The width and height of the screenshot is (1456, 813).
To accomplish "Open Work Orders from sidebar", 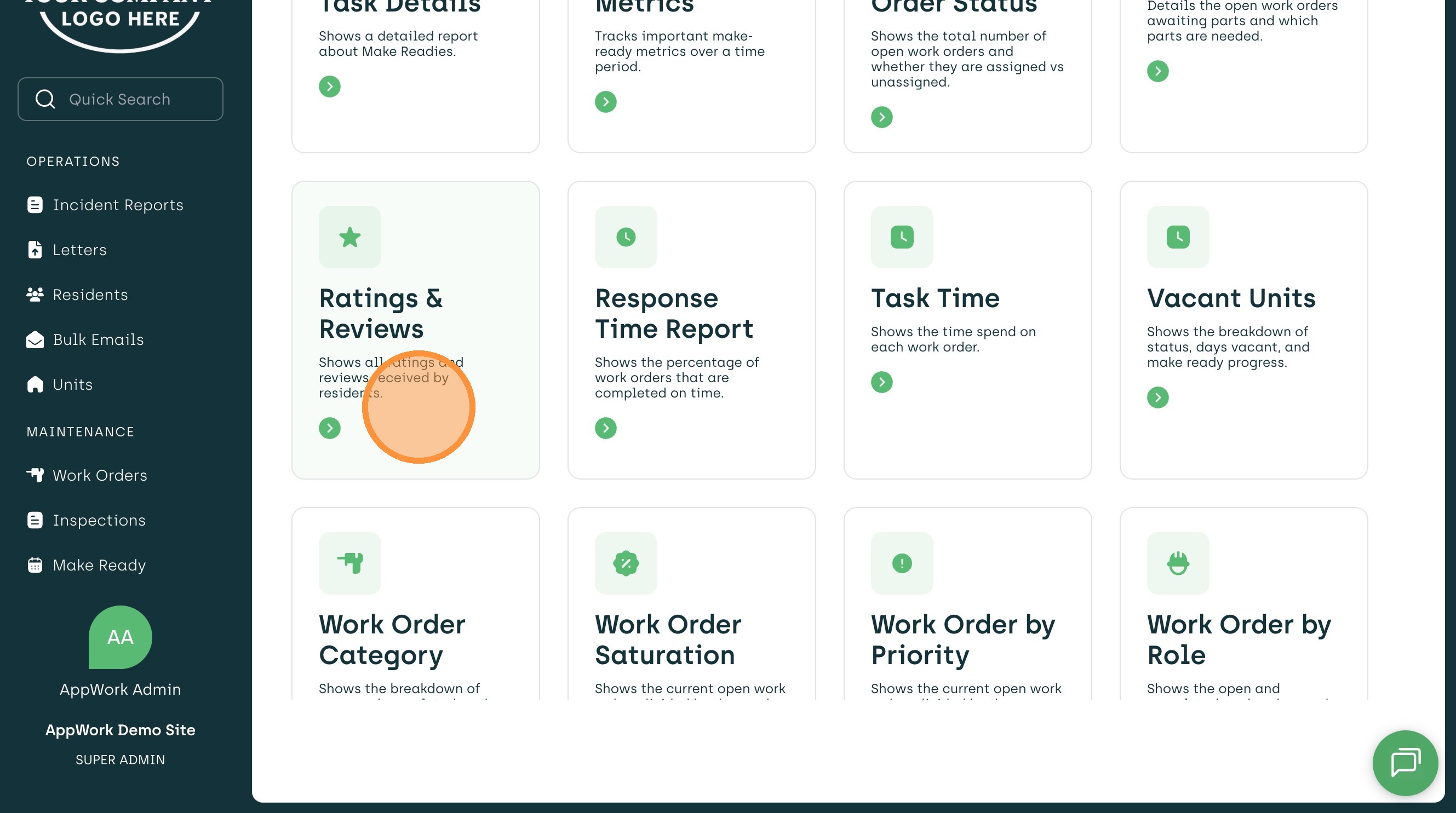I will click(100, 476).
